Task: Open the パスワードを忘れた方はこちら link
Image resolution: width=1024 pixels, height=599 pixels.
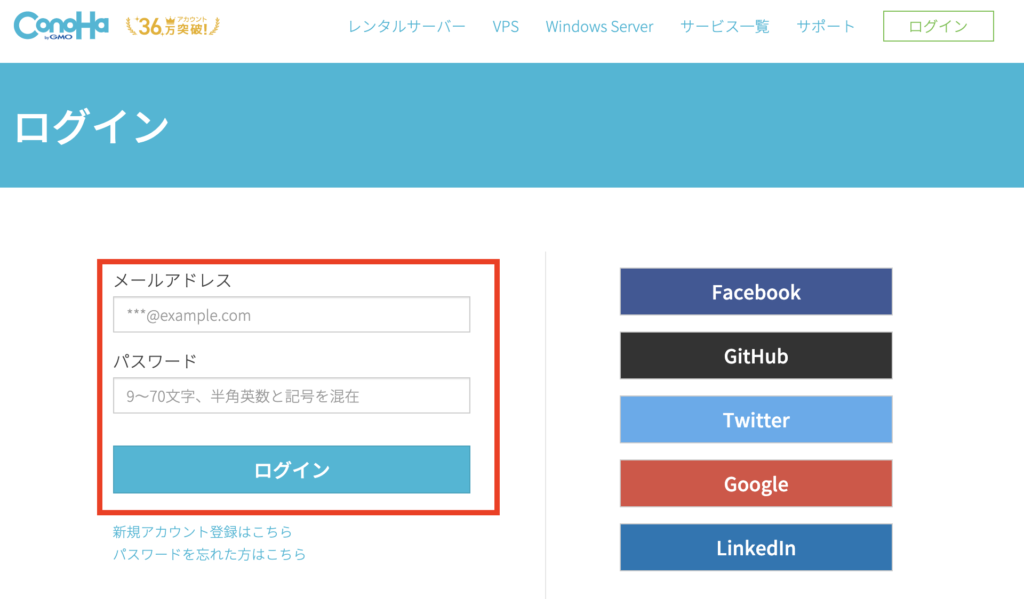Action: 210,554
